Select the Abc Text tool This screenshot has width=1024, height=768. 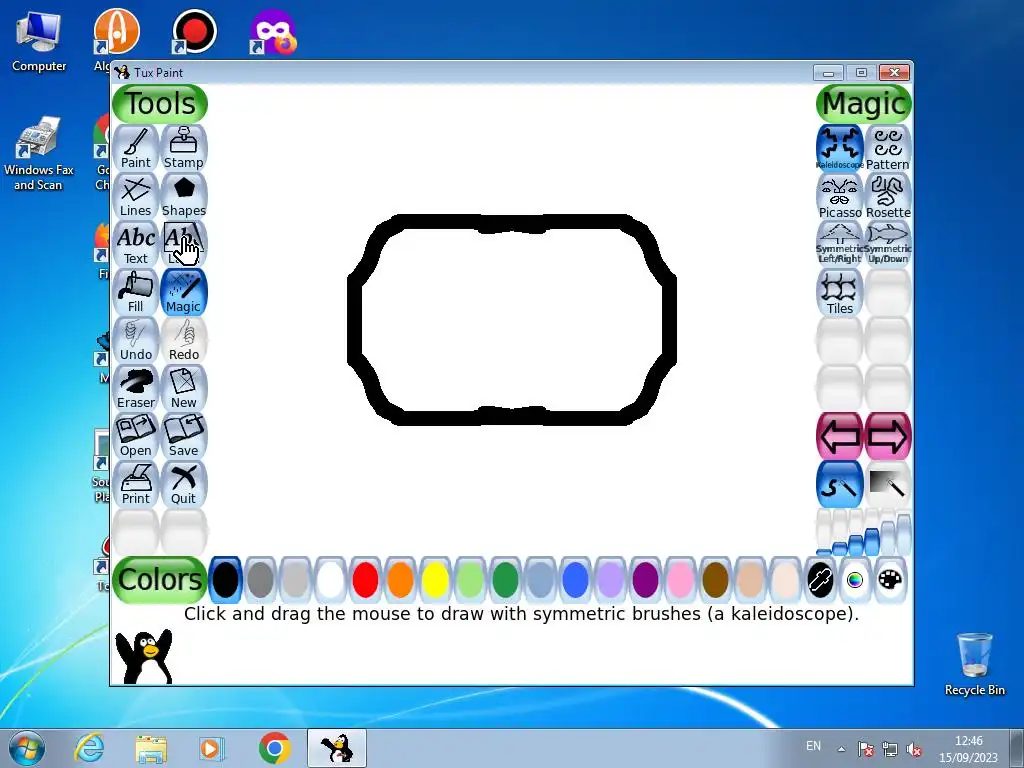[136, 244]
